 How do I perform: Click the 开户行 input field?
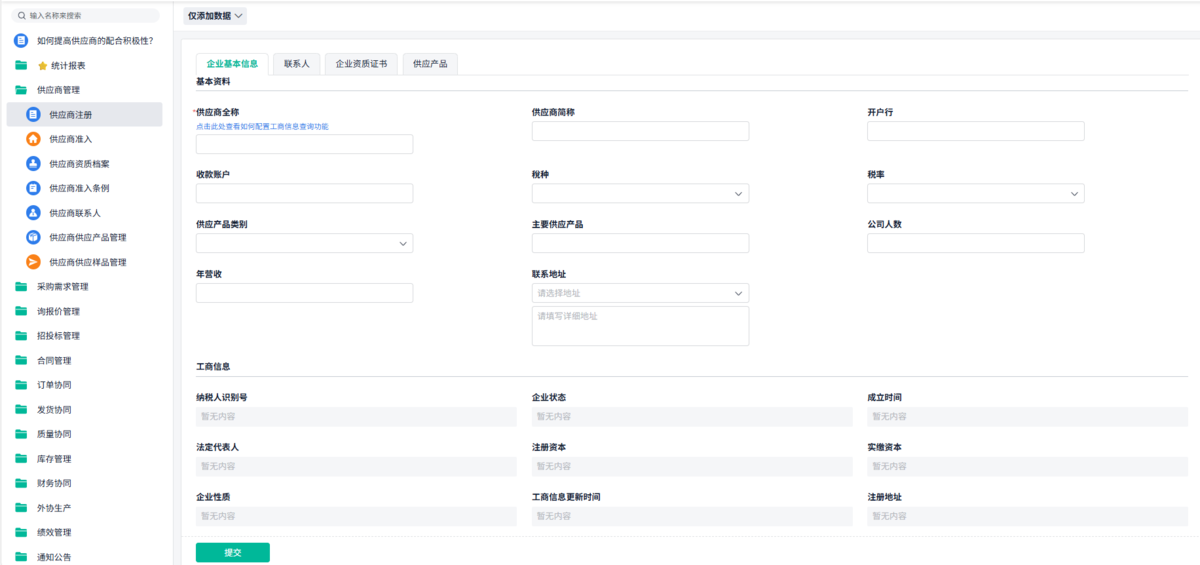[976, 131]
